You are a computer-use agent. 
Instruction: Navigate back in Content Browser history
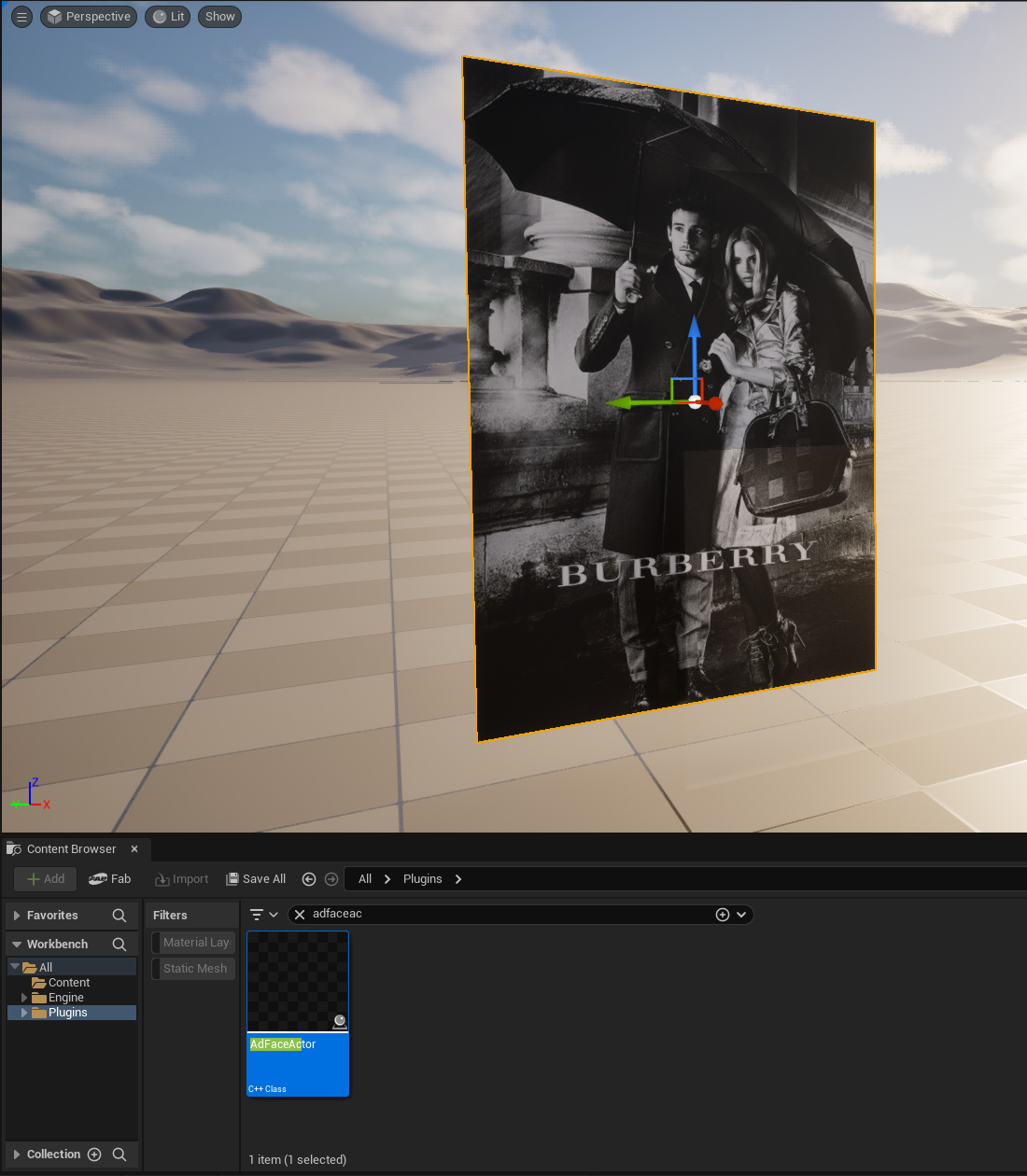click(x=309, y=879)
